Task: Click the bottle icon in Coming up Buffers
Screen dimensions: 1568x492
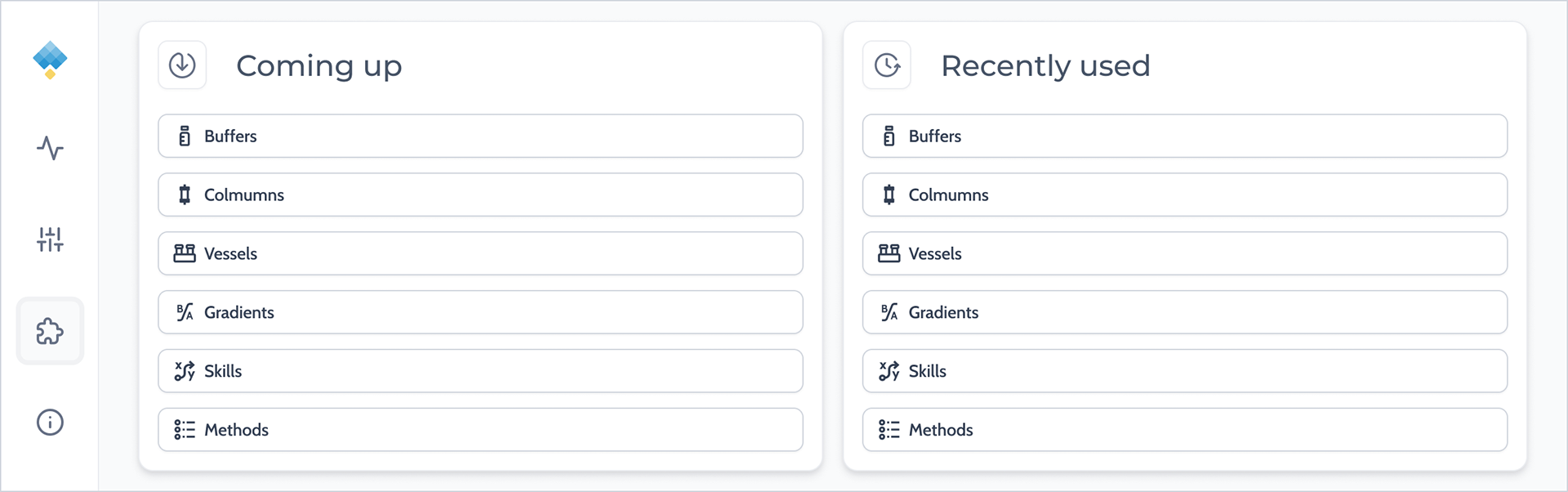Action: [x=185, y=136]
